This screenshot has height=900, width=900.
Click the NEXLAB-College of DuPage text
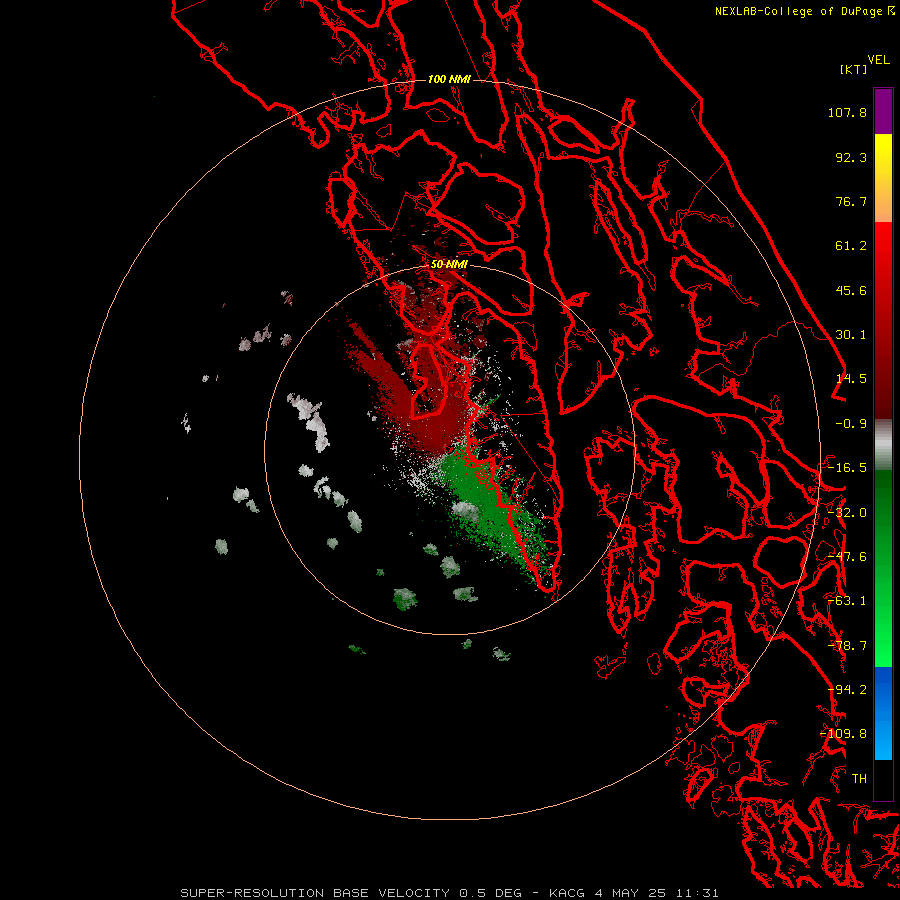pyautogui.click(x=798, y=11)
